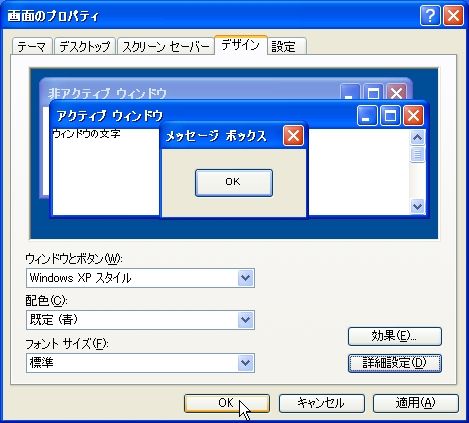The height and width of the screenshot is (423, 469).
Task: Expand the 配色 dropdown arrow
Action: pyautogui.click(x=246, y=320)
